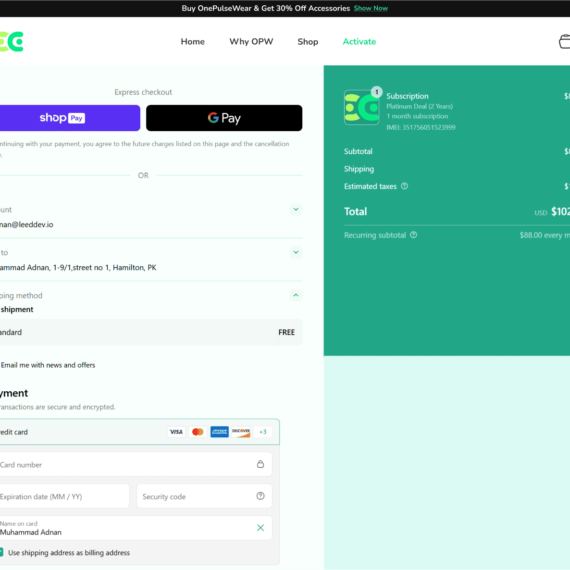Focus the Security code field

click(204, 496)
